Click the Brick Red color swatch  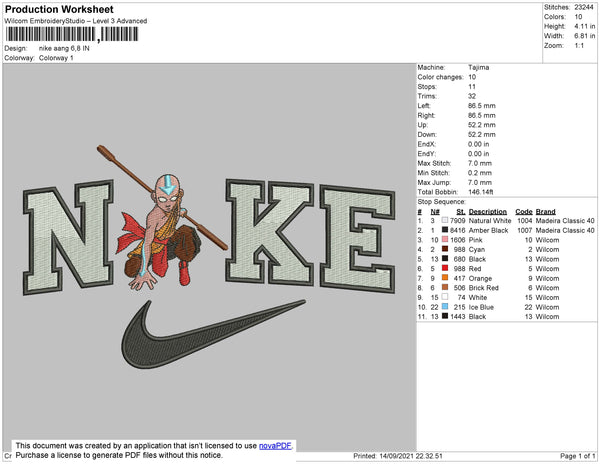pyautogui.click(x=445, y=287)
